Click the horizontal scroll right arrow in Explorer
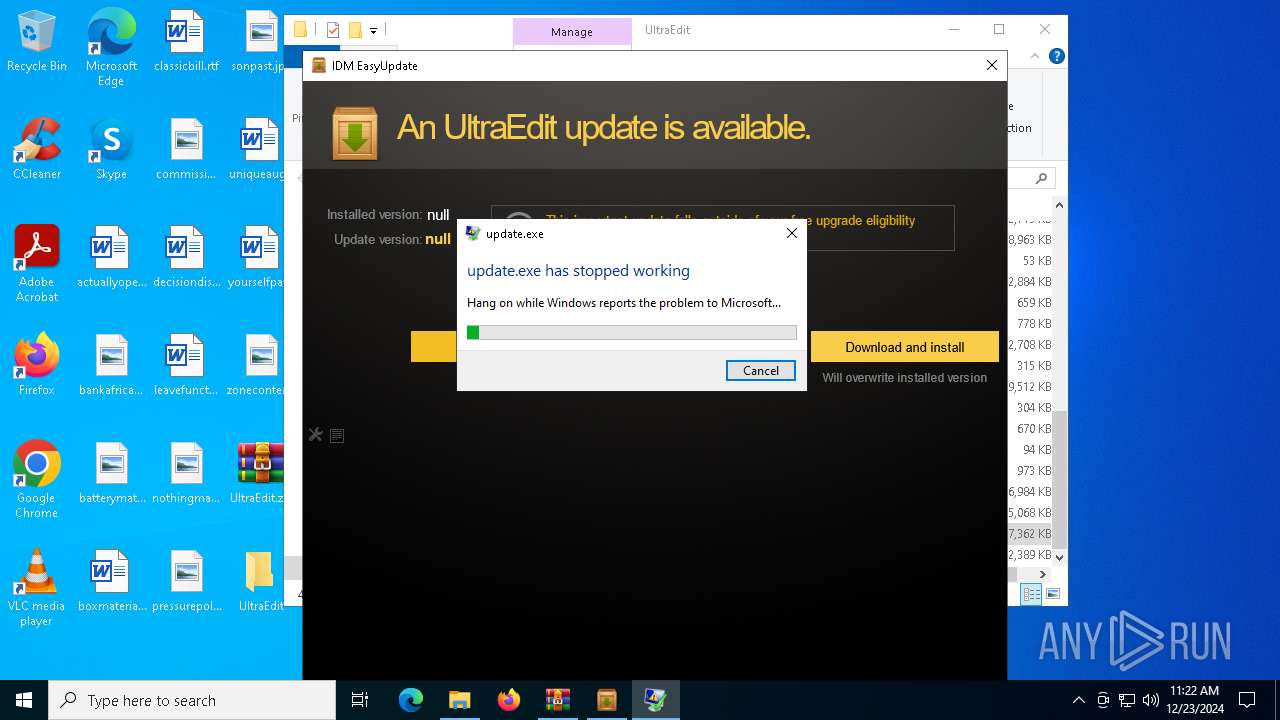The height and width of the screenshot is (720, 1280). pos(1042,574)
